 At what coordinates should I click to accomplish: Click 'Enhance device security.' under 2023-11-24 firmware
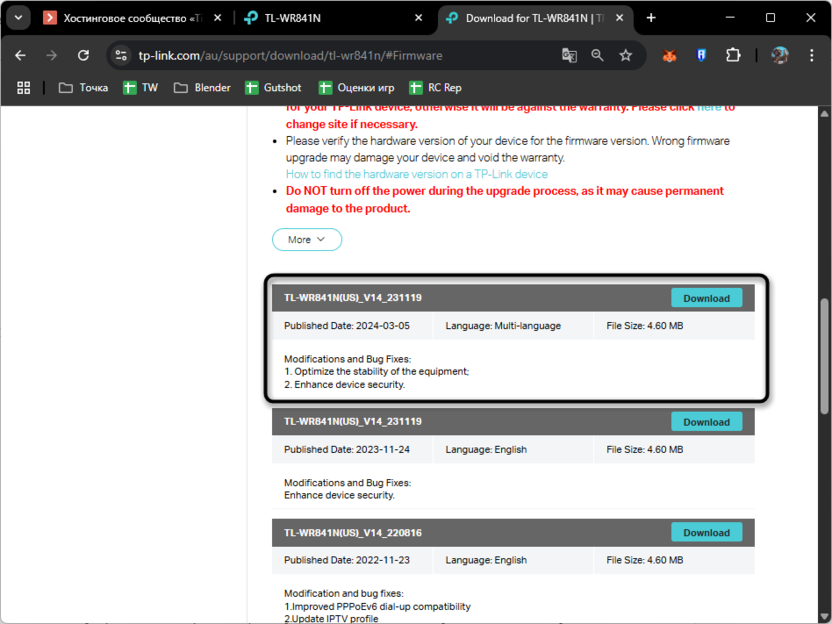pyautogui.click(x=339, y=495)
